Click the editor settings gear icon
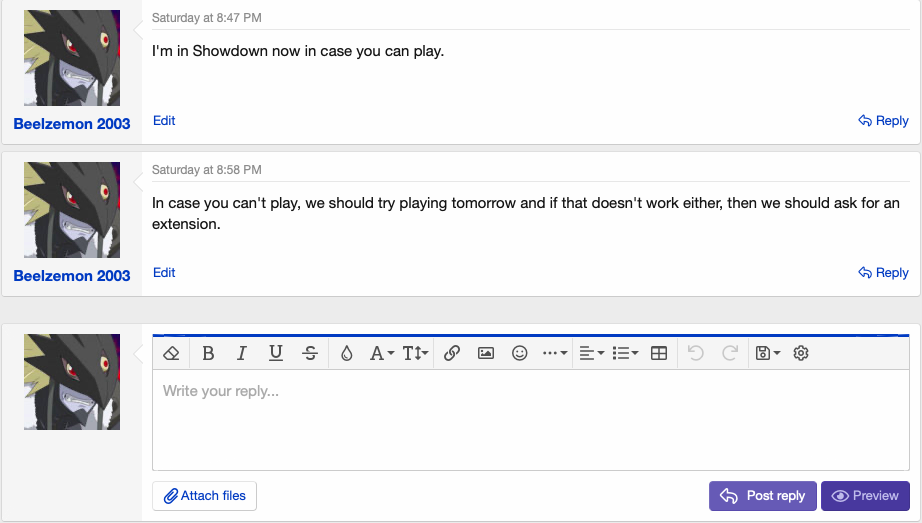 [801, 353]
